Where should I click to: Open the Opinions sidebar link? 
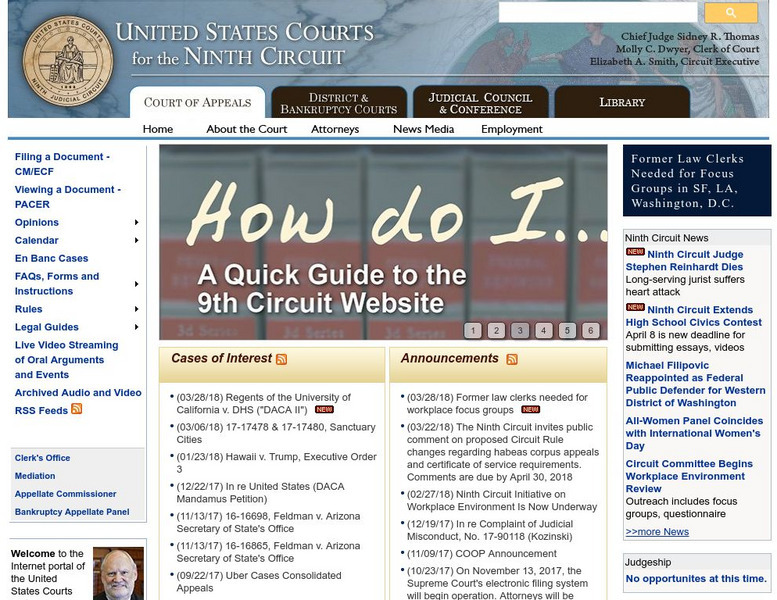(37, 222)
